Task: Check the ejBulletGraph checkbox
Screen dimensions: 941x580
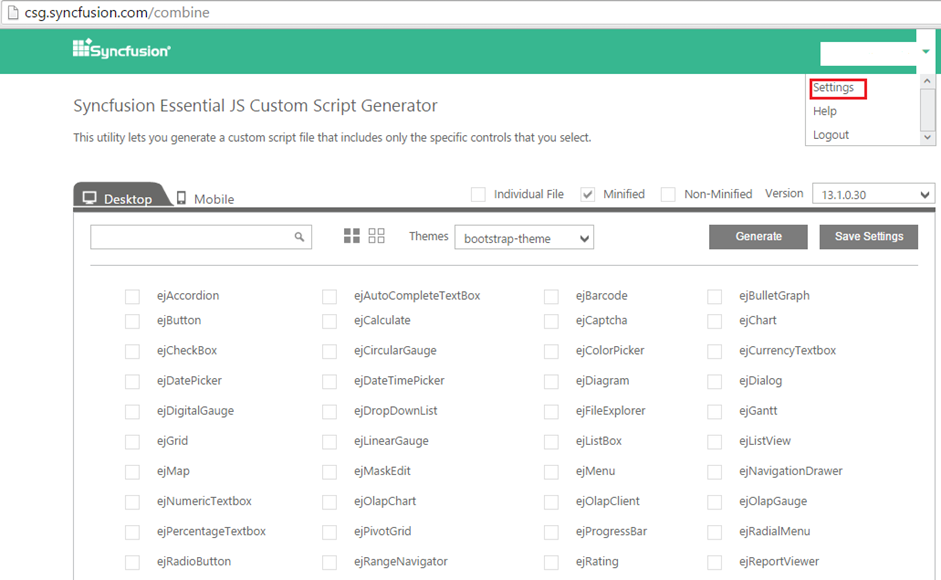Action: click(x=714, y=297)
